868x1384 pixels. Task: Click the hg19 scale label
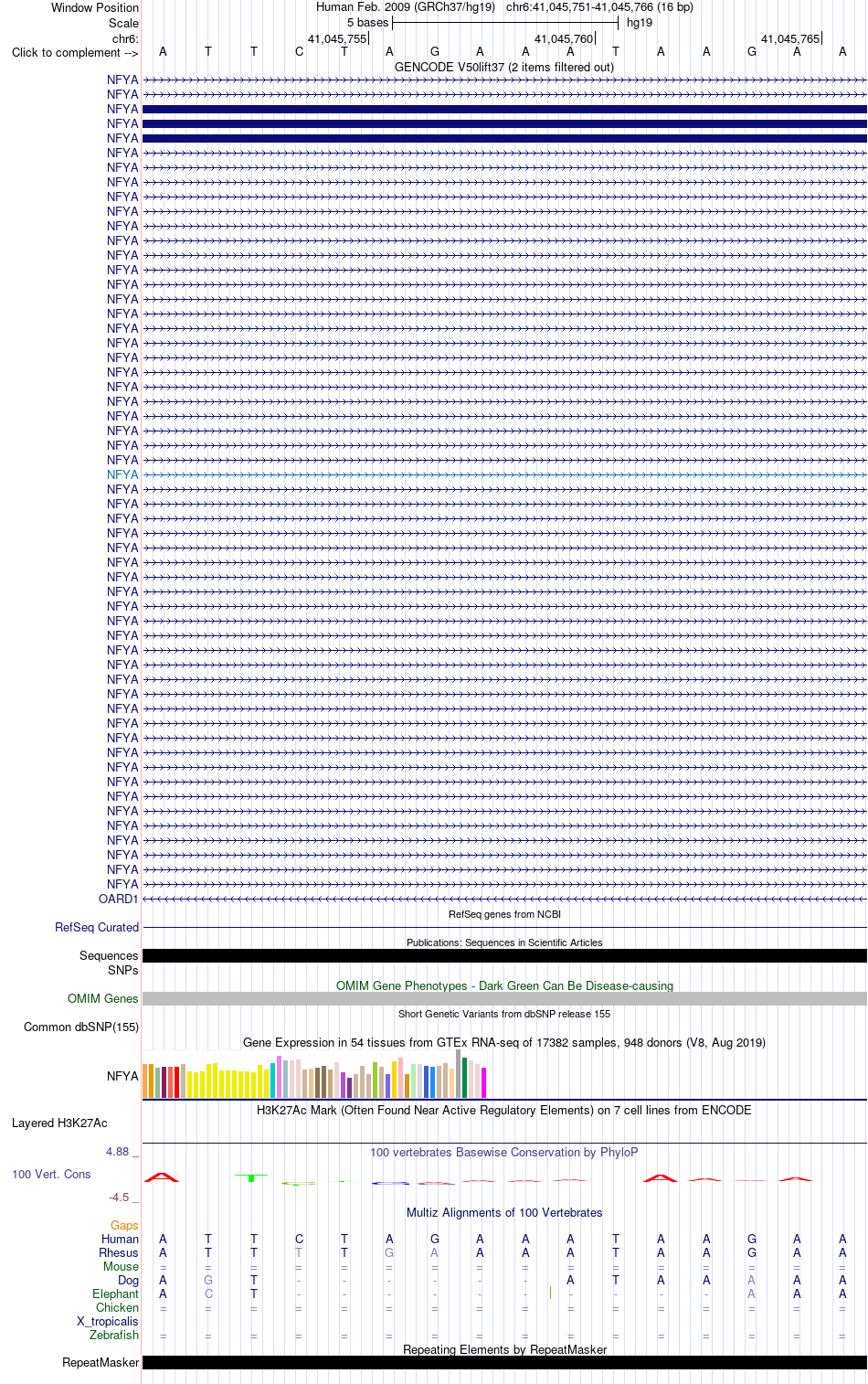tap(640, 23)
